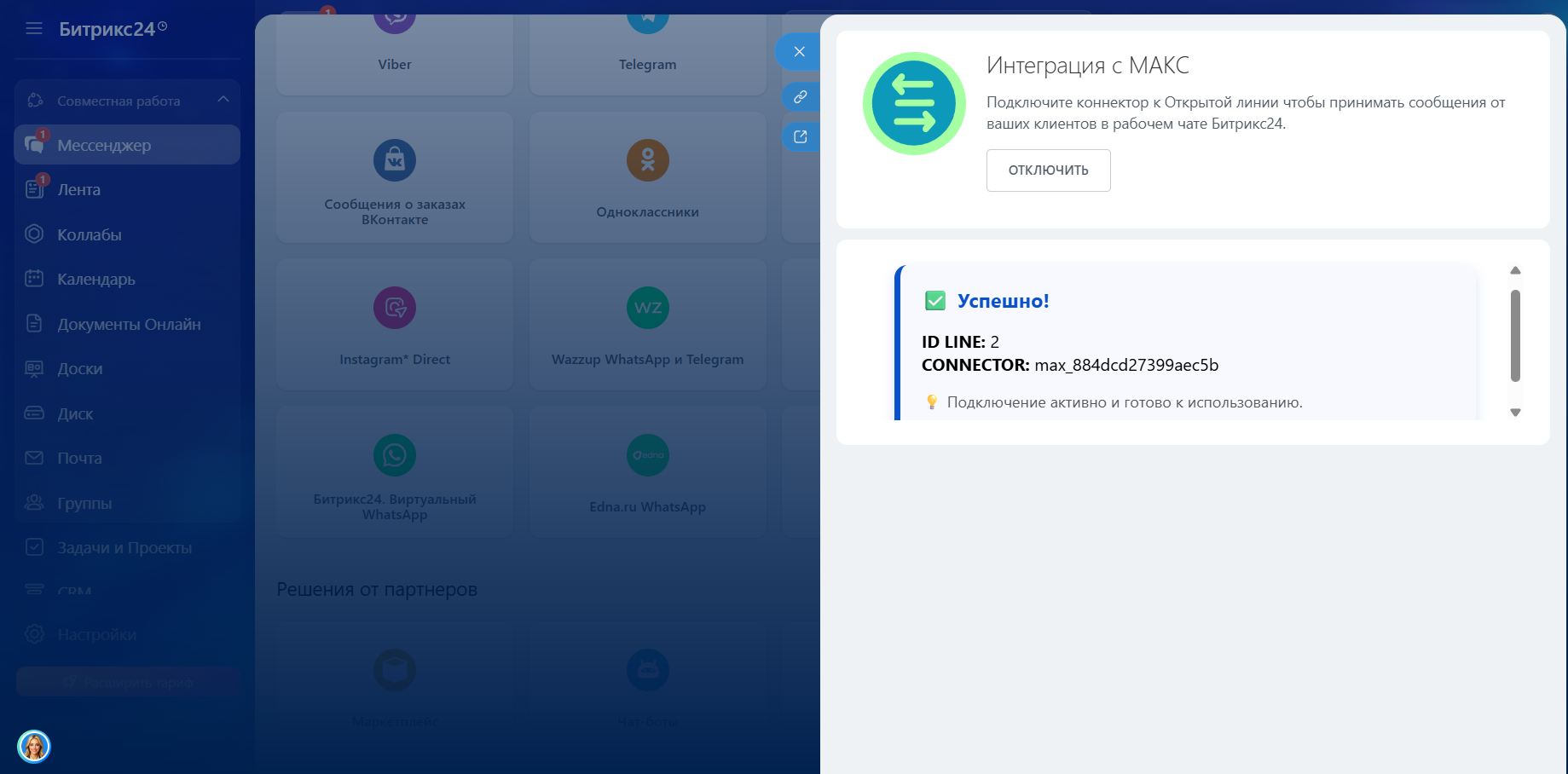The image size is (1568, 774).
Task: Click the ОТКЛЮЧИТЬ button
Action: 1048,170
